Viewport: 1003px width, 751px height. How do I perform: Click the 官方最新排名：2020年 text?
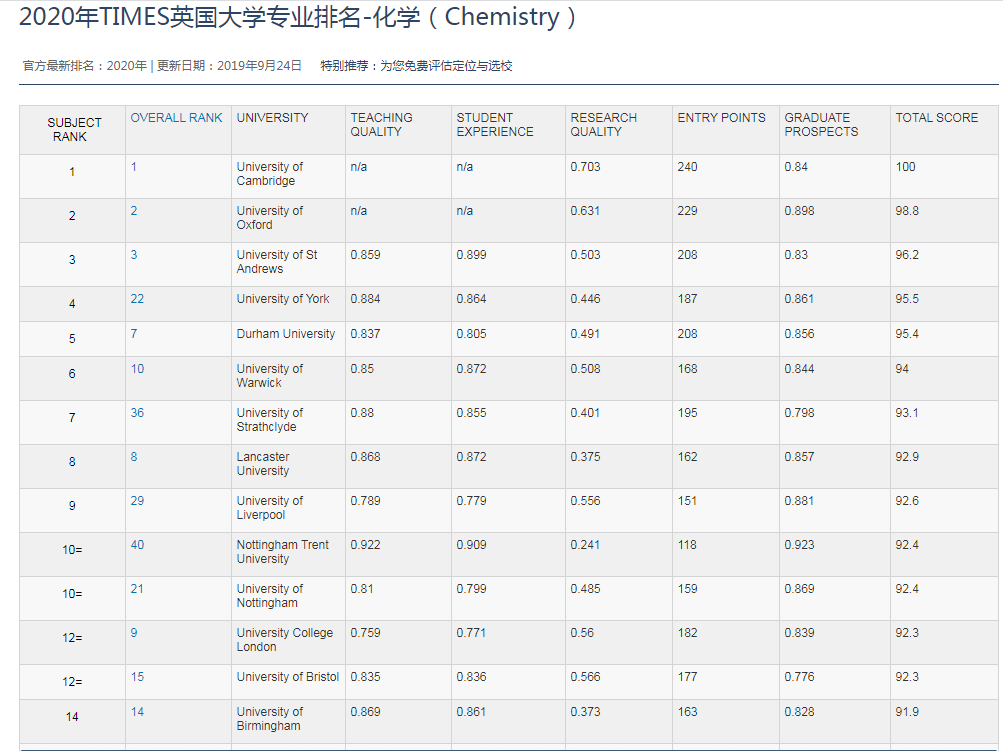84,66
